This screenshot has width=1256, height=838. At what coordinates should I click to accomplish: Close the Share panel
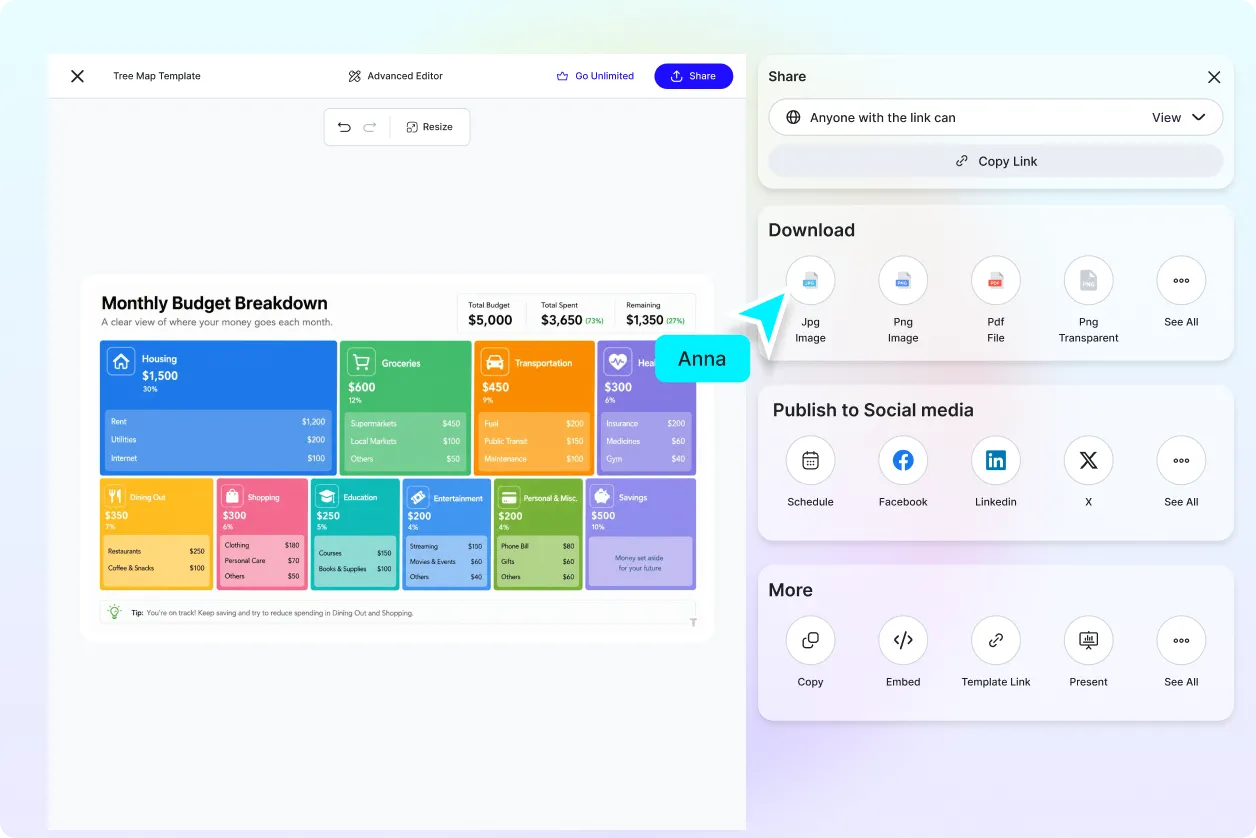1214,77
